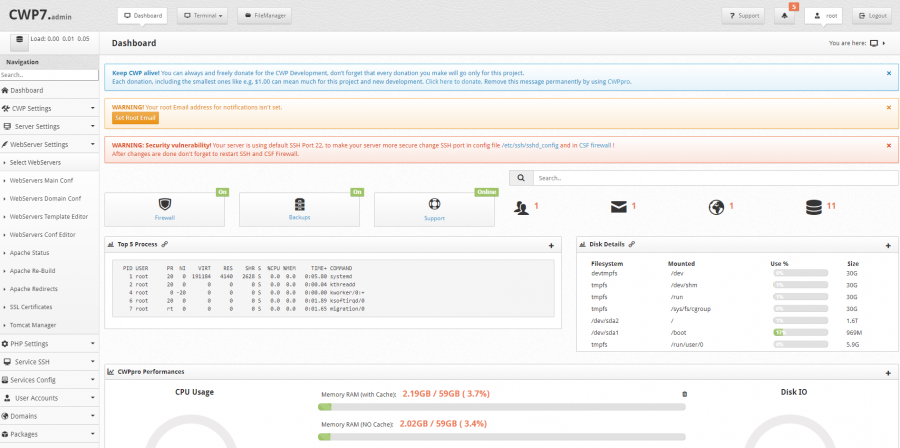900x448 pixels.
Task: Dismiss the SSH security vulnerability warning
Action: (889, 145)
